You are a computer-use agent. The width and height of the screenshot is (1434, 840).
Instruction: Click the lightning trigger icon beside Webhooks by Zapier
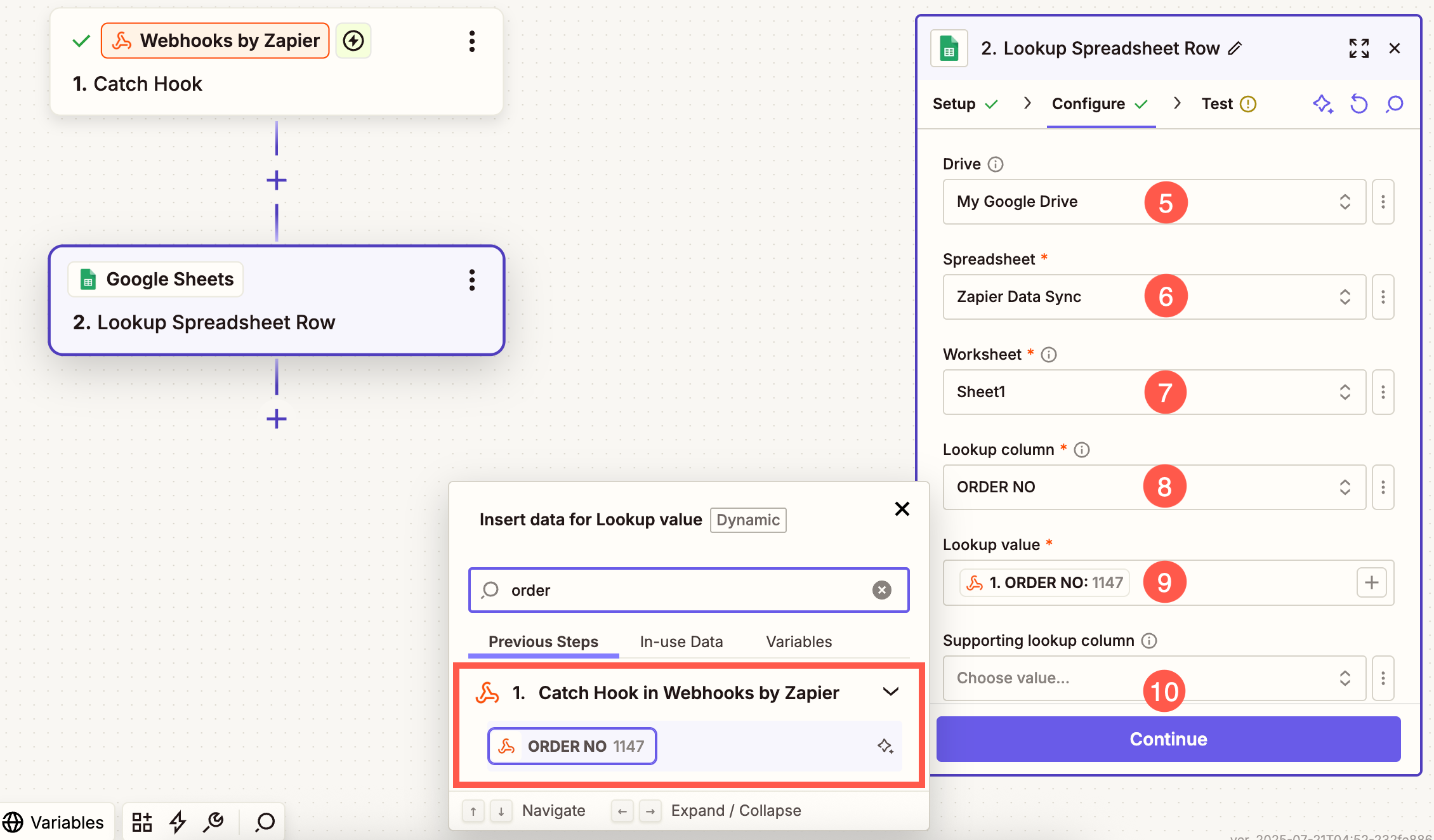click(353, 41)
